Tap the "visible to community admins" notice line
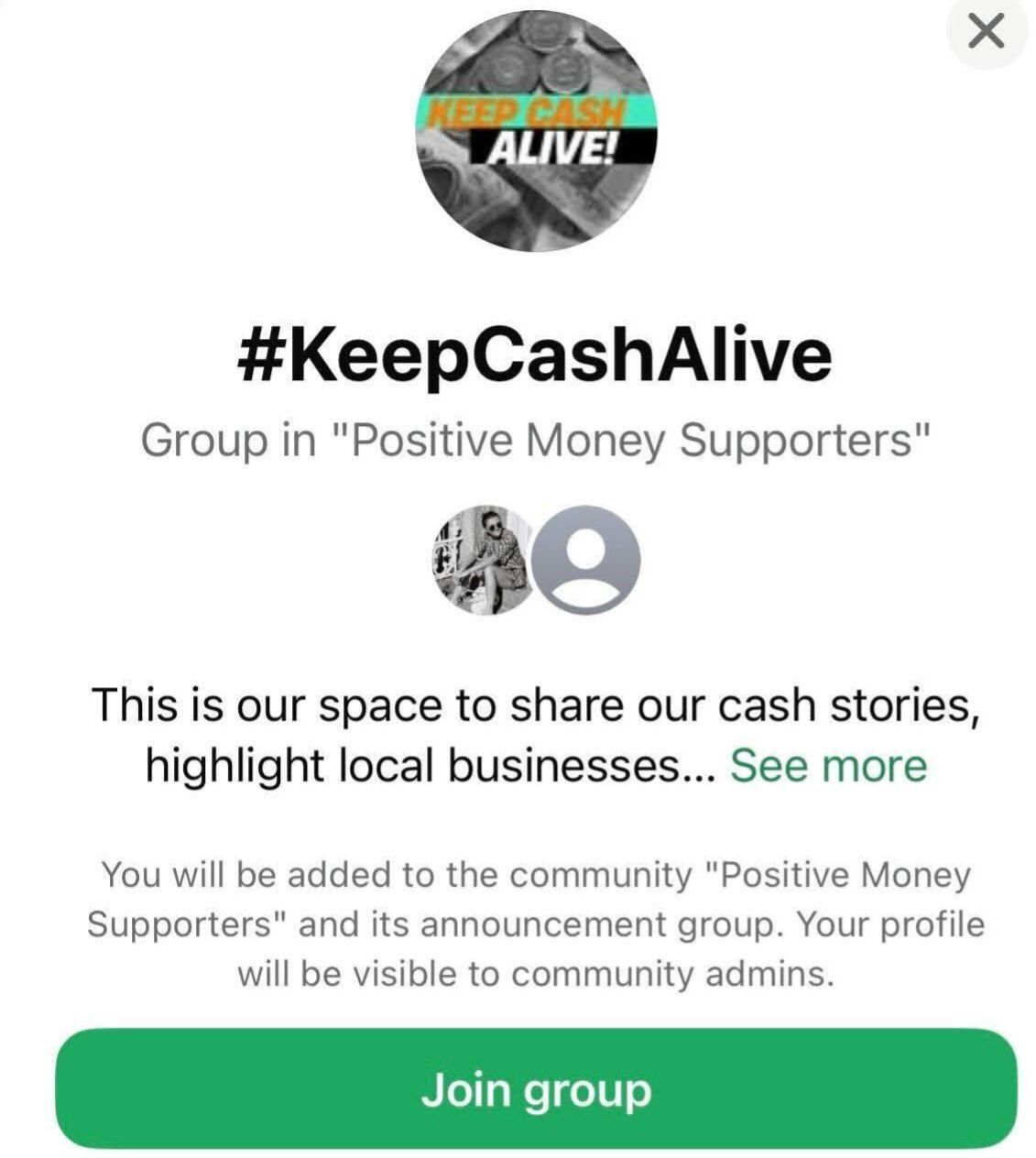The image size is (1036, 1158). 536,972
